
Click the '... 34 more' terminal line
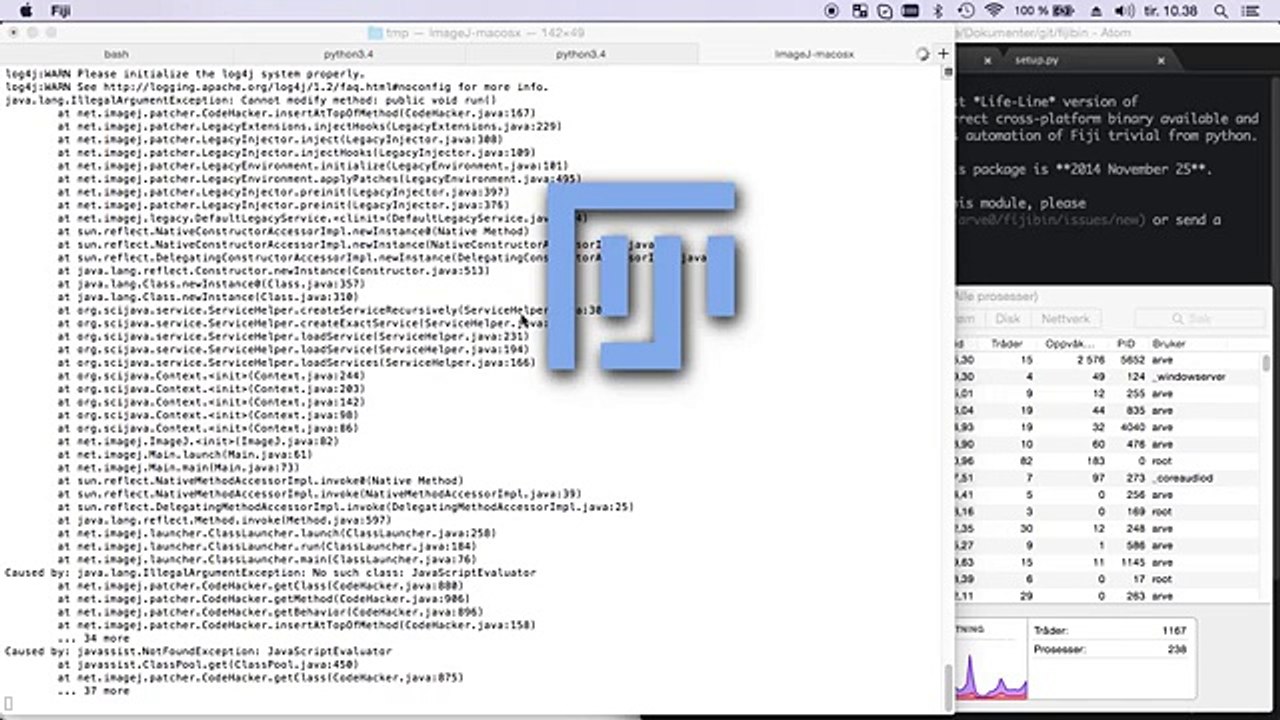[x=93, y=638]
